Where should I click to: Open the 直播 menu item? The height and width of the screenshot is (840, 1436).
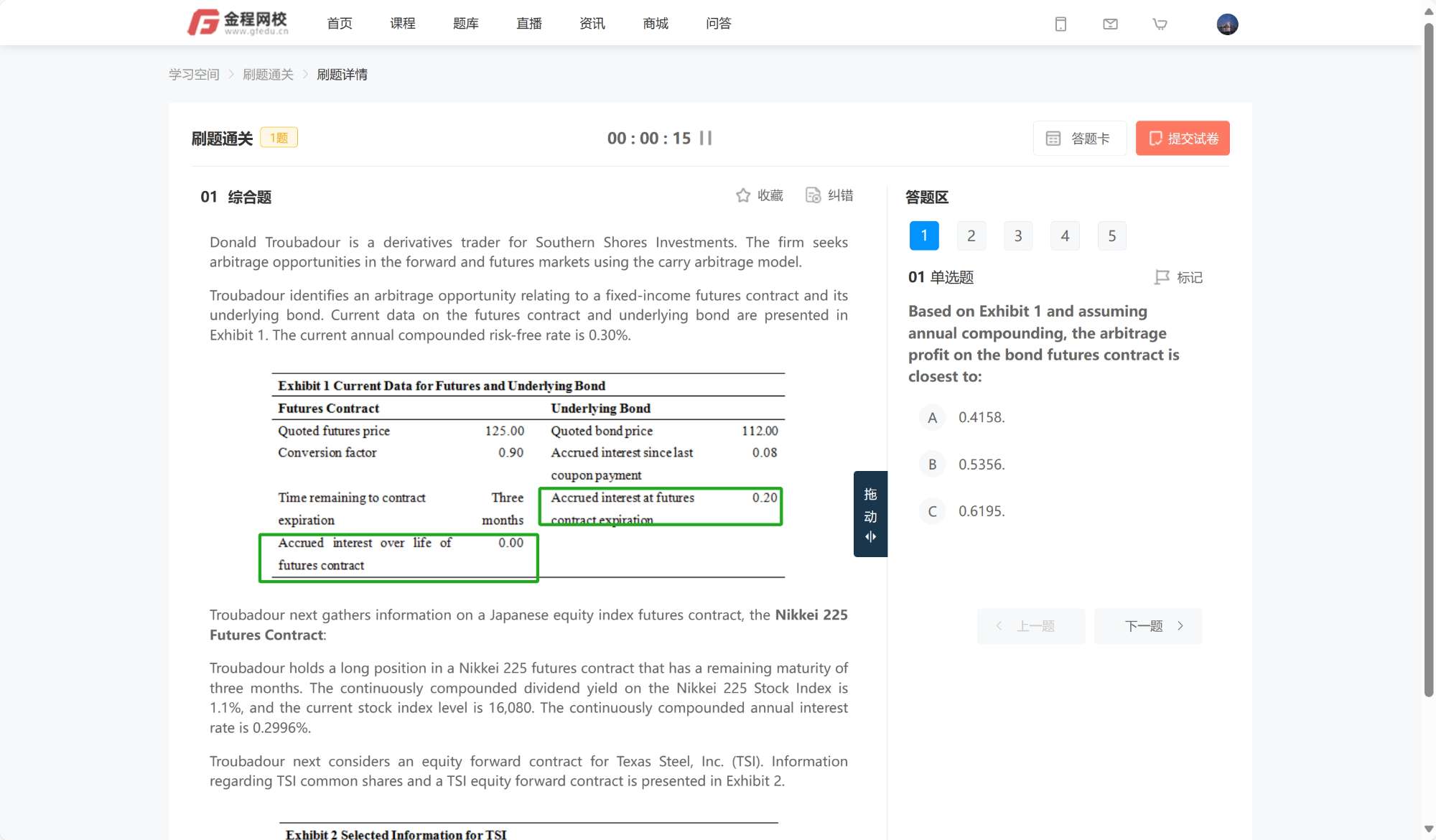[528, 24]
